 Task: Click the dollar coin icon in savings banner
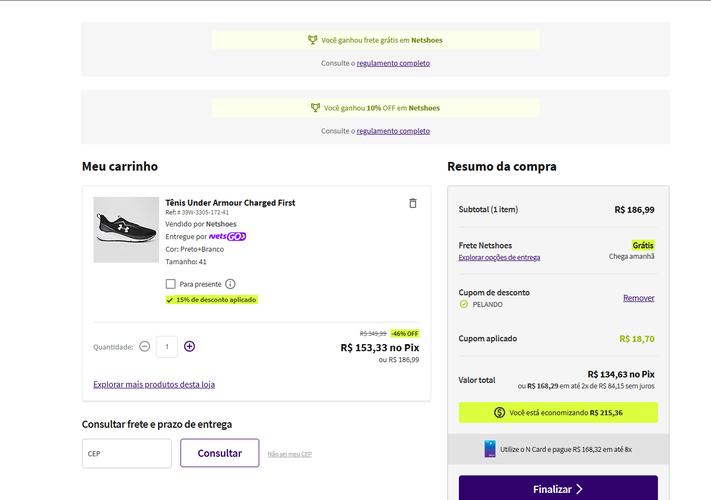click(500, 412)
